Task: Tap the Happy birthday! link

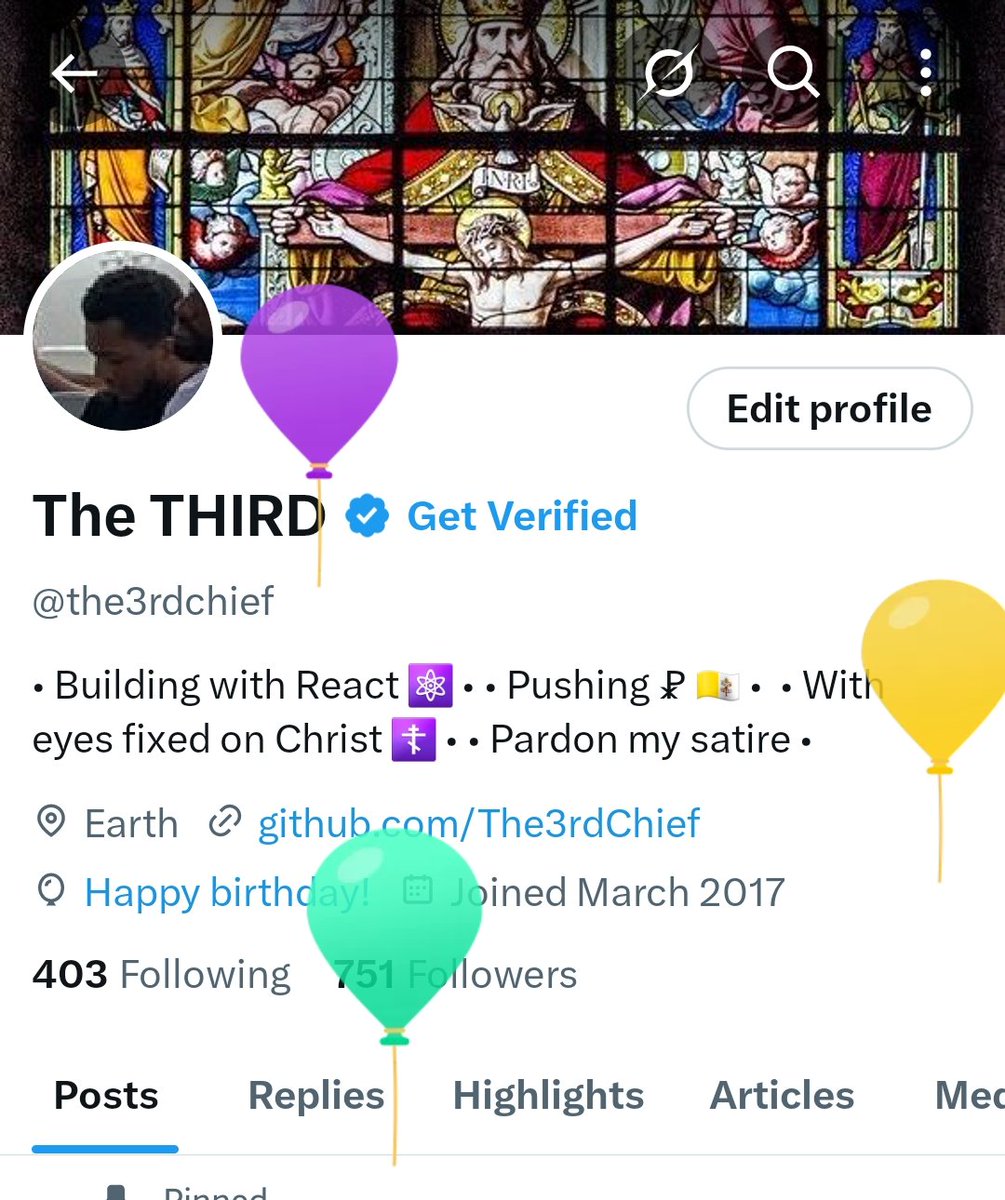Action: pos(227,892)
